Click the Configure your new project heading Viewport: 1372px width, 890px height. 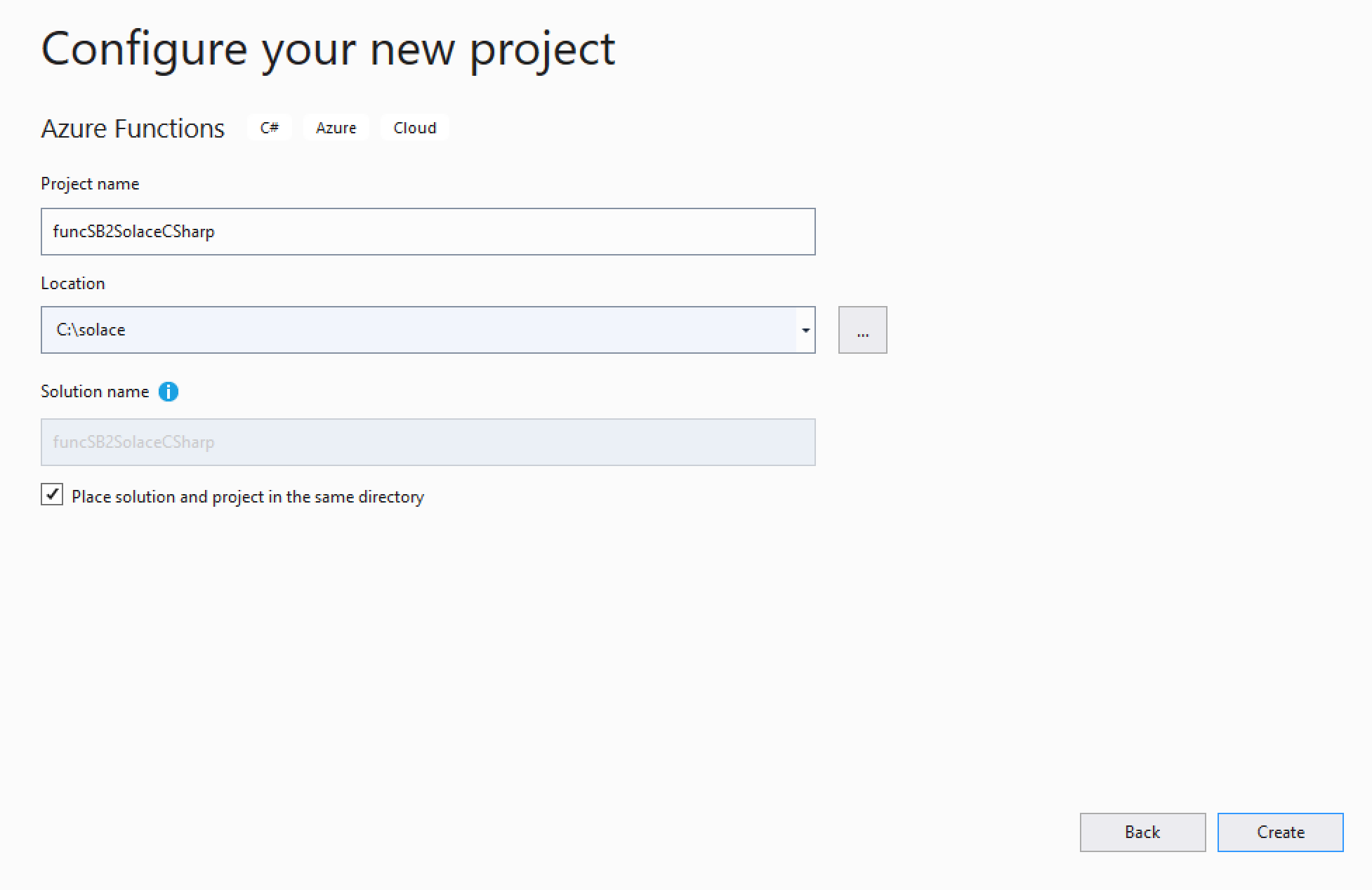328,49
